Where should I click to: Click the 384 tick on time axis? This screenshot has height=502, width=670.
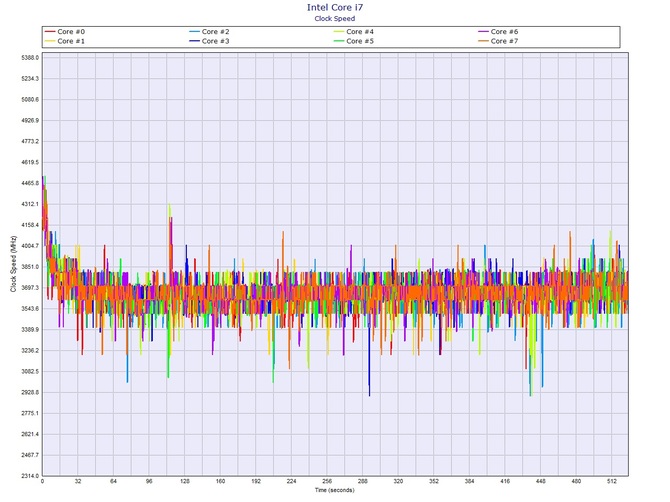(x=470, y=481)
